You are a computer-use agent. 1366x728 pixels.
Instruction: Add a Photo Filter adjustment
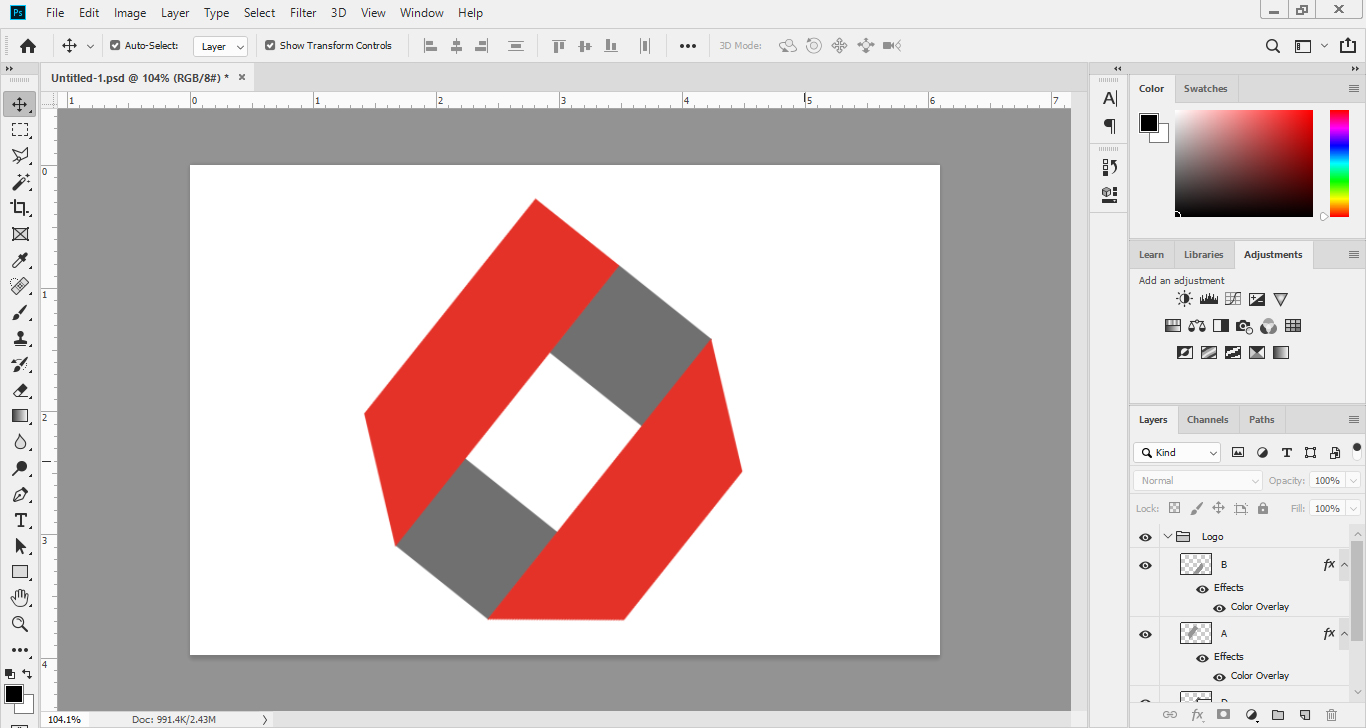1244,326
